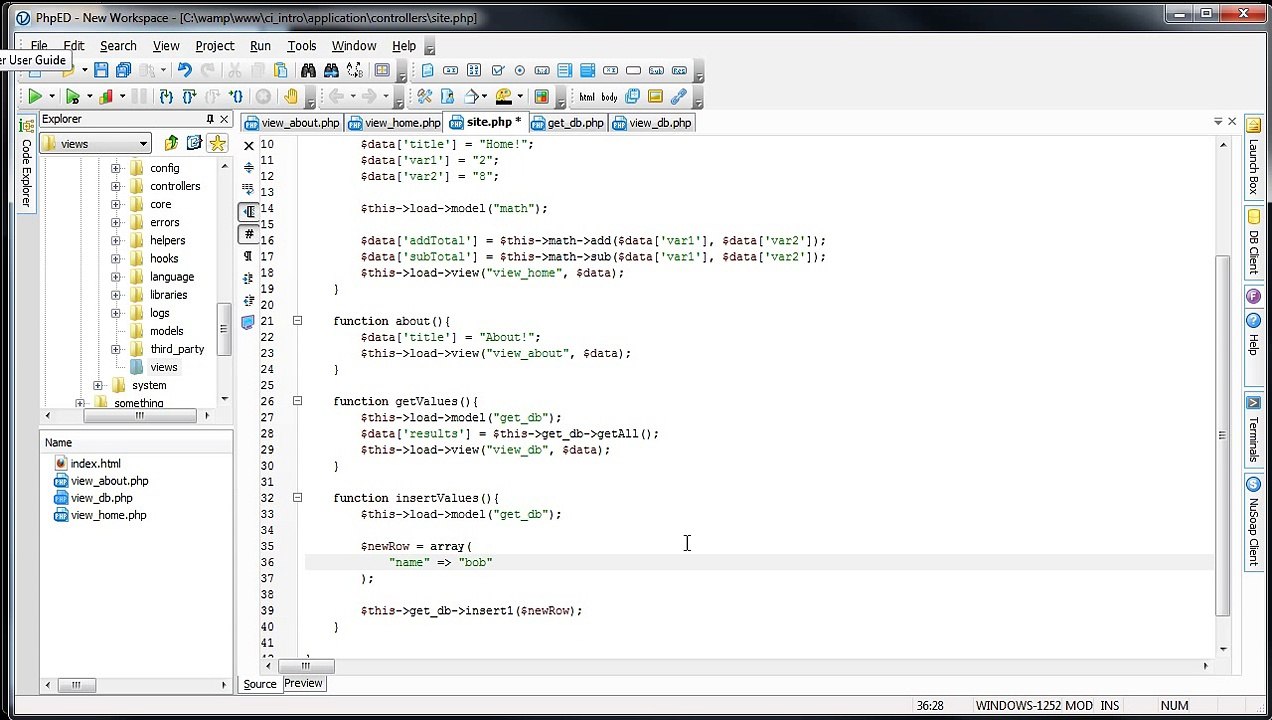Collapse the insertValues() function fold marker
Viewport: 1272px width, 720px height.
point(297,498)
